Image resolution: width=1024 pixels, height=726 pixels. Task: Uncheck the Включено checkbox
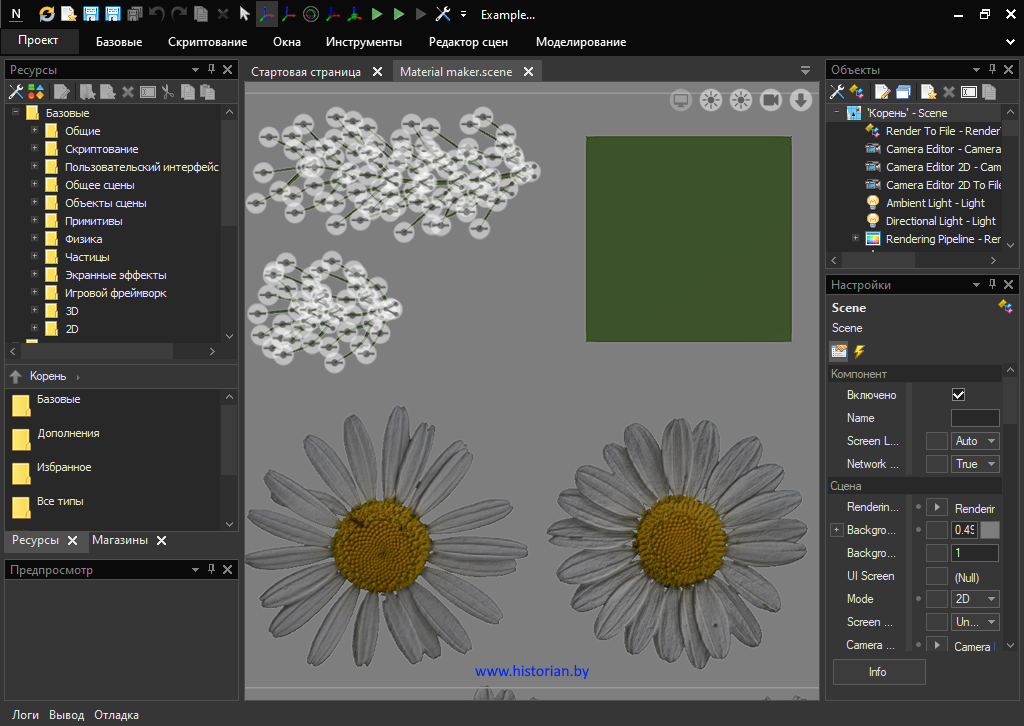point(958,395)
